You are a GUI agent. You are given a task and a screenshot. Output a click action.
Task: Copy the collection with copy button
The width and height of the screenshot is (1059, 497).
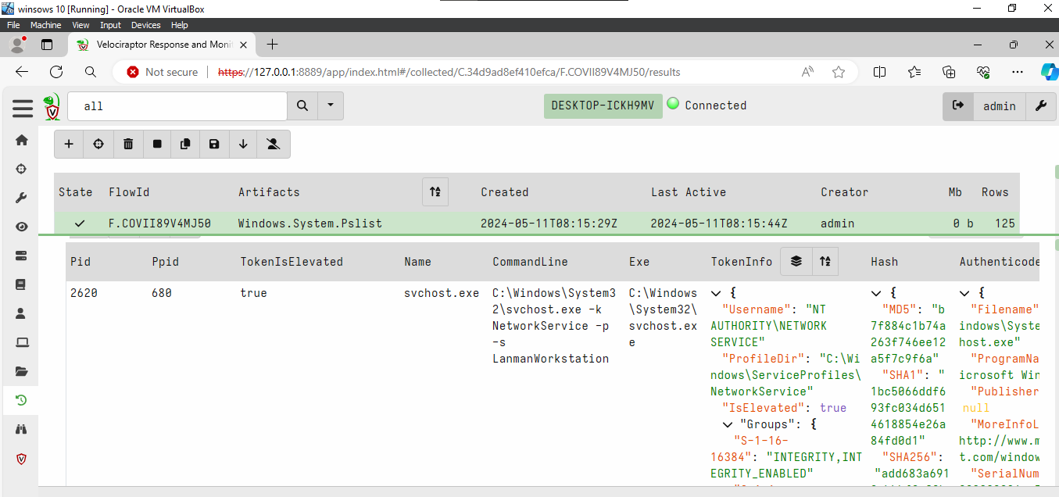pos(186,144)
